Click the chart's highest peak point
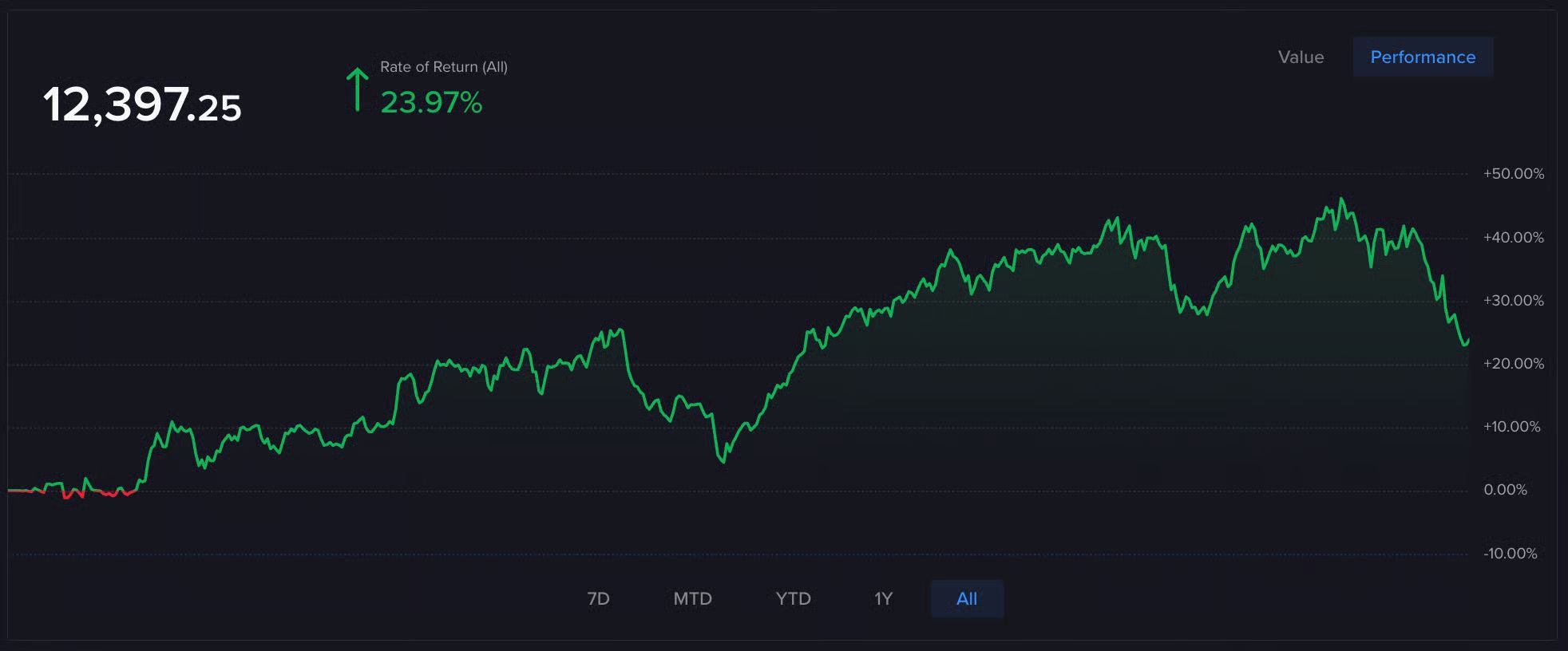Image resolution: width=1568 pixels, height=651 pixels. (x=1341, y=199)
